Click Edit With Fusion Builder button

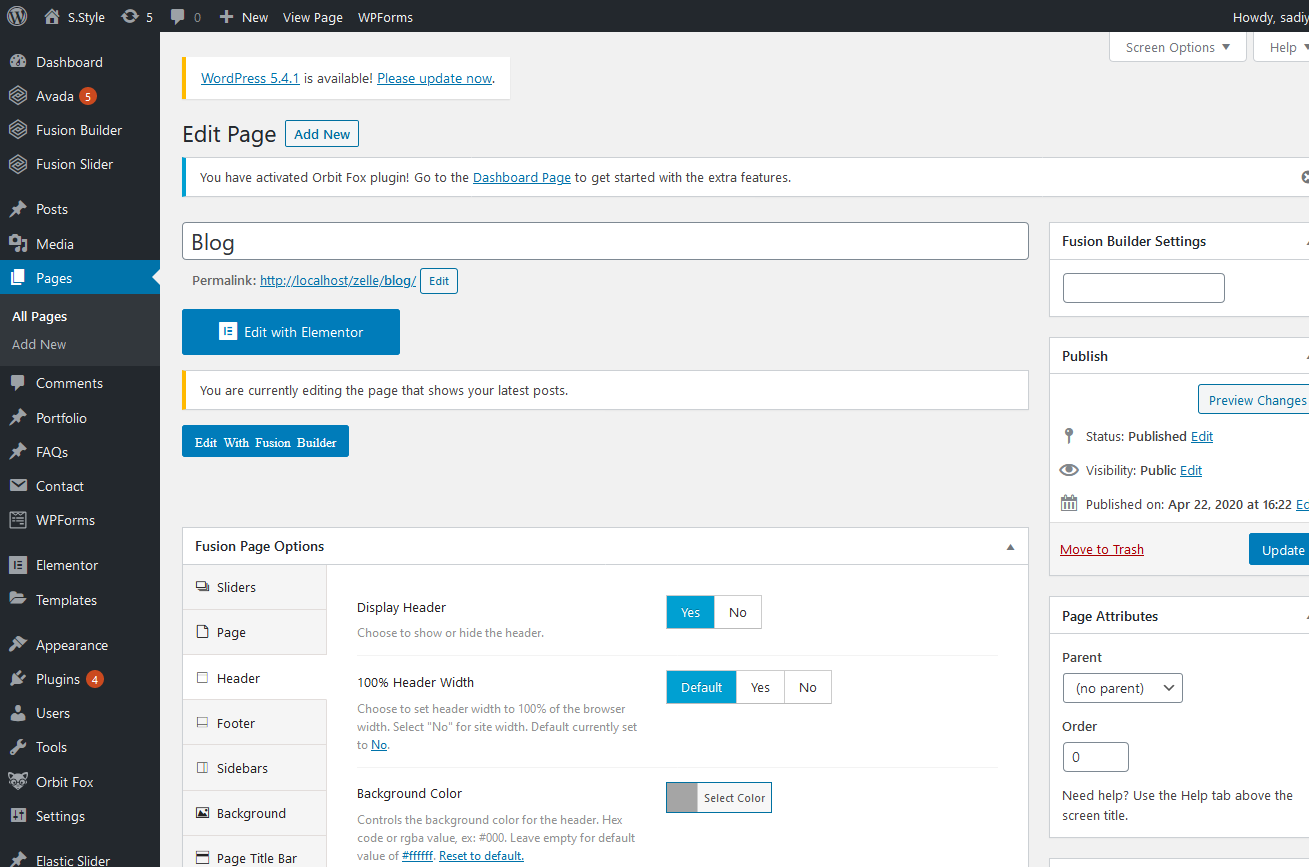(265, 442)
